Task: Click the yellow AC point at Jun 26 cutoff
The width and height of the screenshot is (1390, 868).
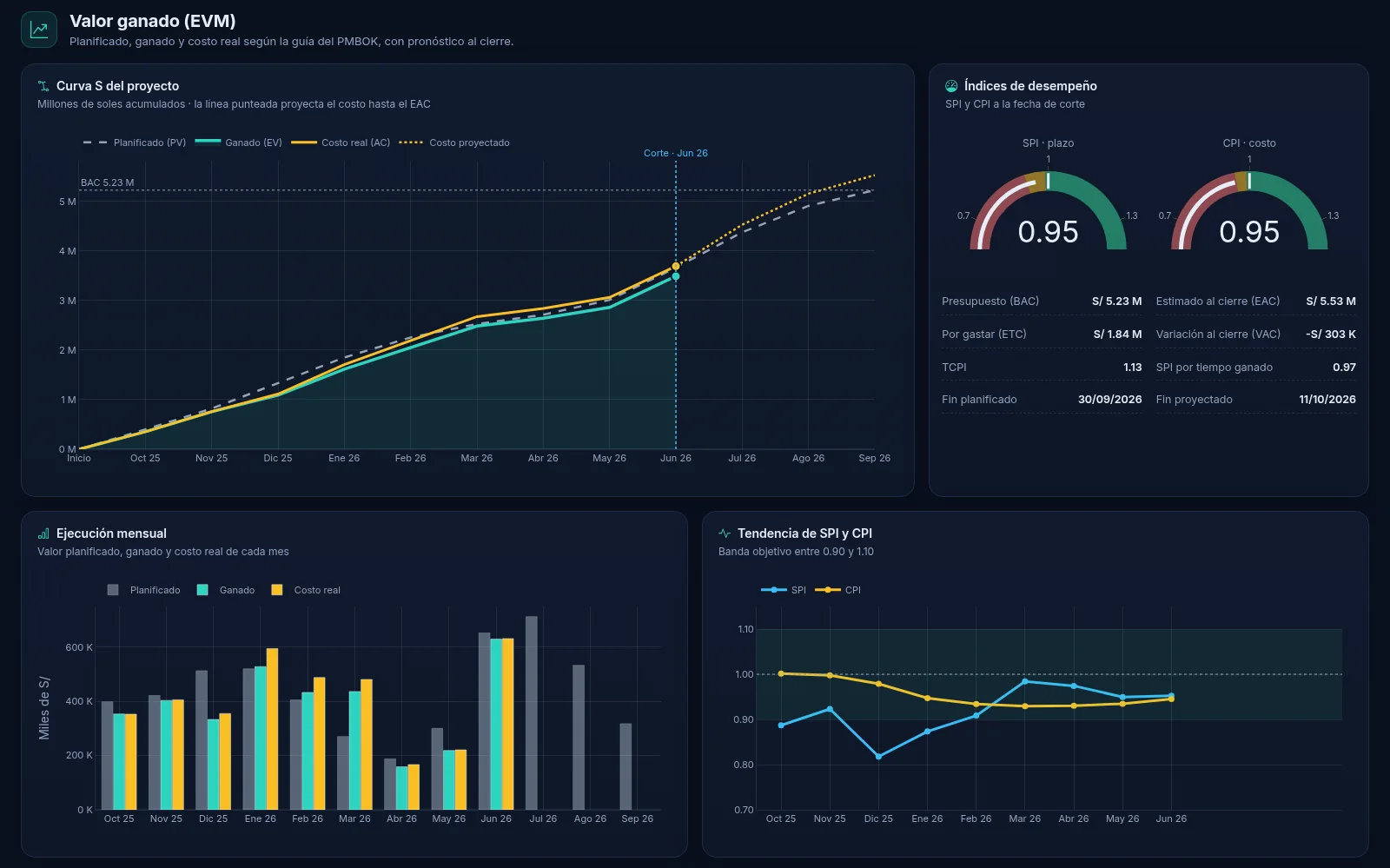Action: (x=676, y=266)
